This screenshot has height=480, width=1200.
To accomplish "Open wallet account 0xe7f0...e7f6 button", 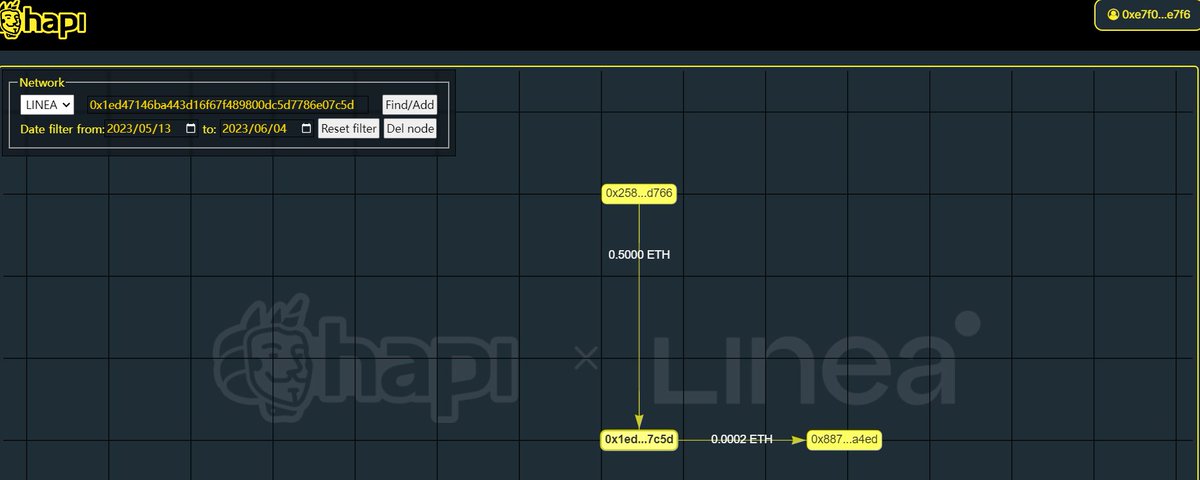I will click(1148, 14).
